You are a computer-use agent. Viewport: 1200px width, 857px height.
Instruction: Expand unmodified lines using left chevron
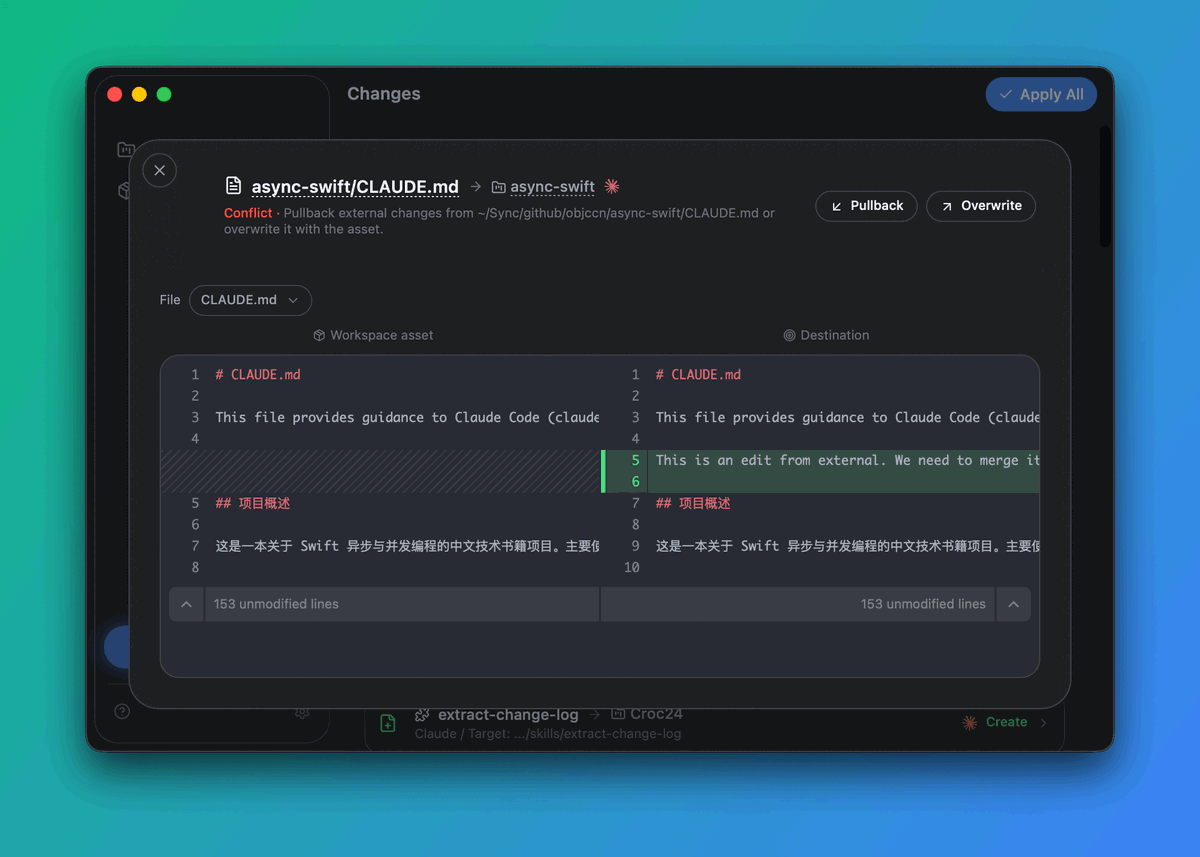pyautogui.click(x=186, y=604)
